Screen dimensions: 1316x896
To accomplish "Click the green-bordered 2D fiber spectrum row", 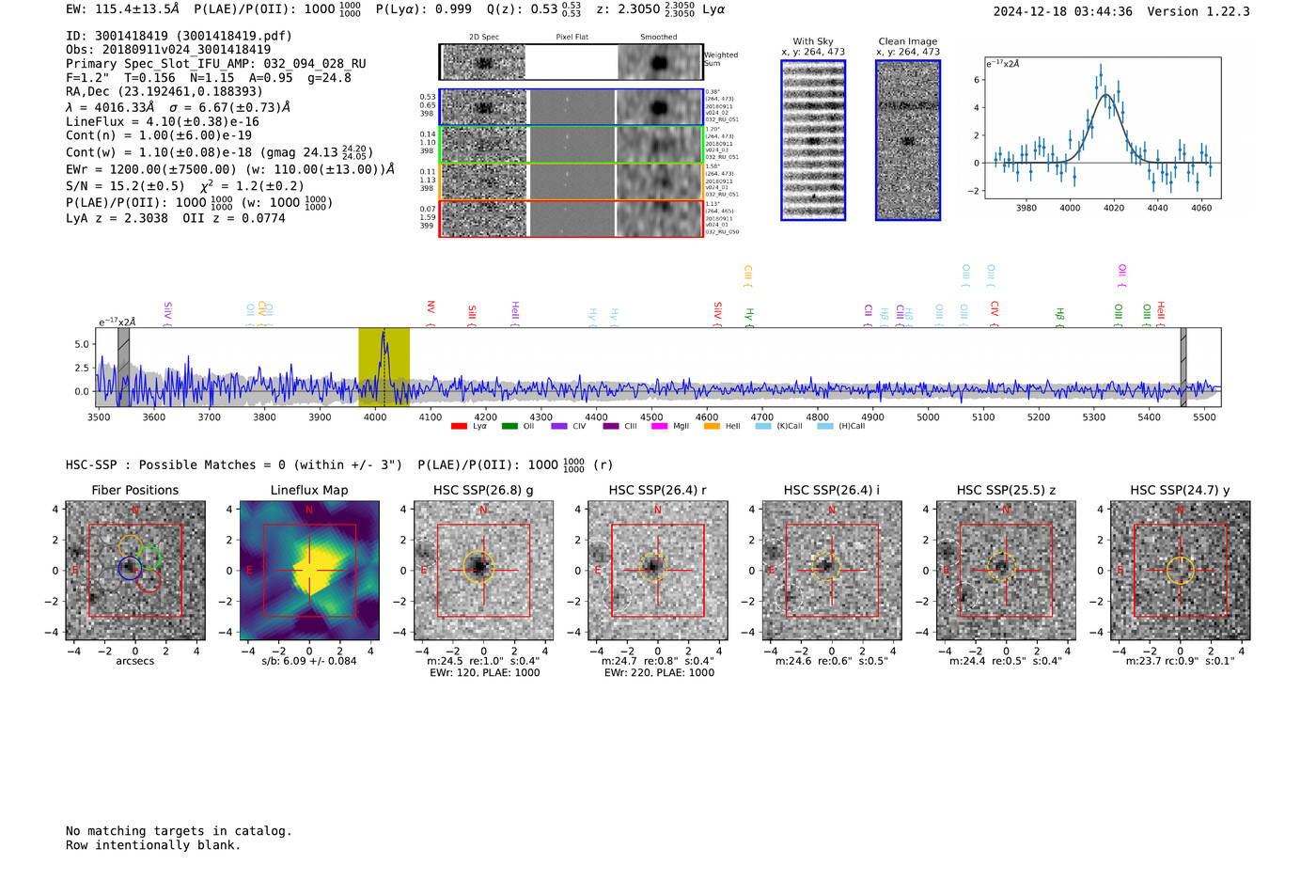I will (x=571, y=145).
